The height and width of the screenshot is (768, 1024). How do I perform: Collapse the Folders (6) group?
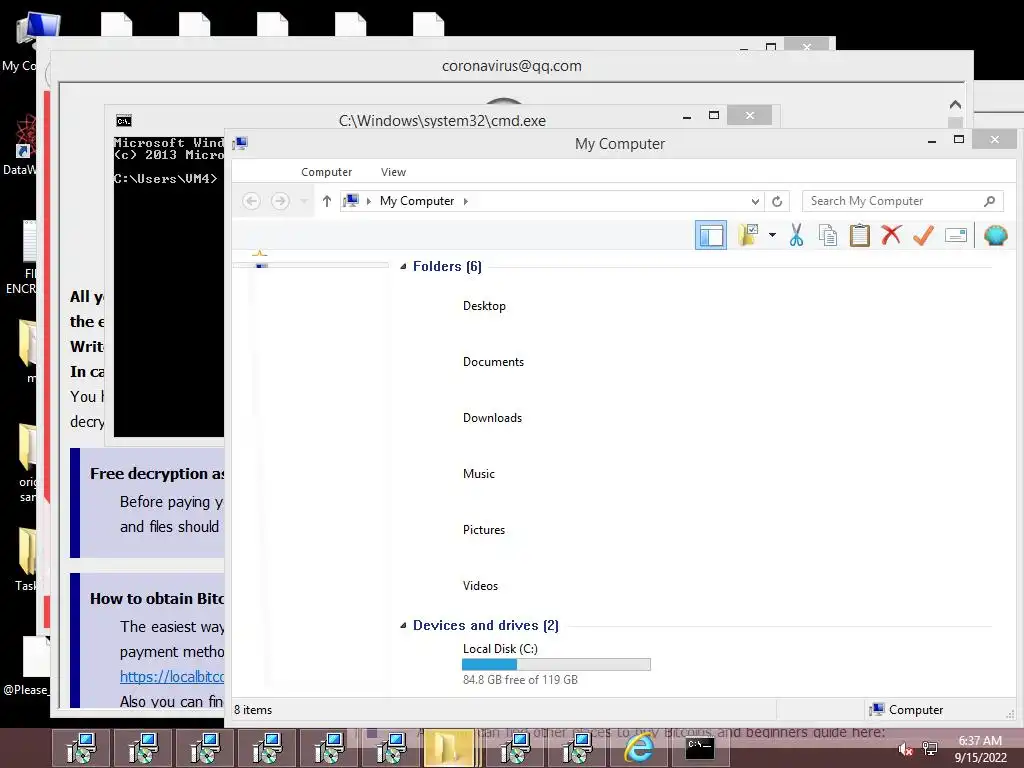click(x=404, y=266)
